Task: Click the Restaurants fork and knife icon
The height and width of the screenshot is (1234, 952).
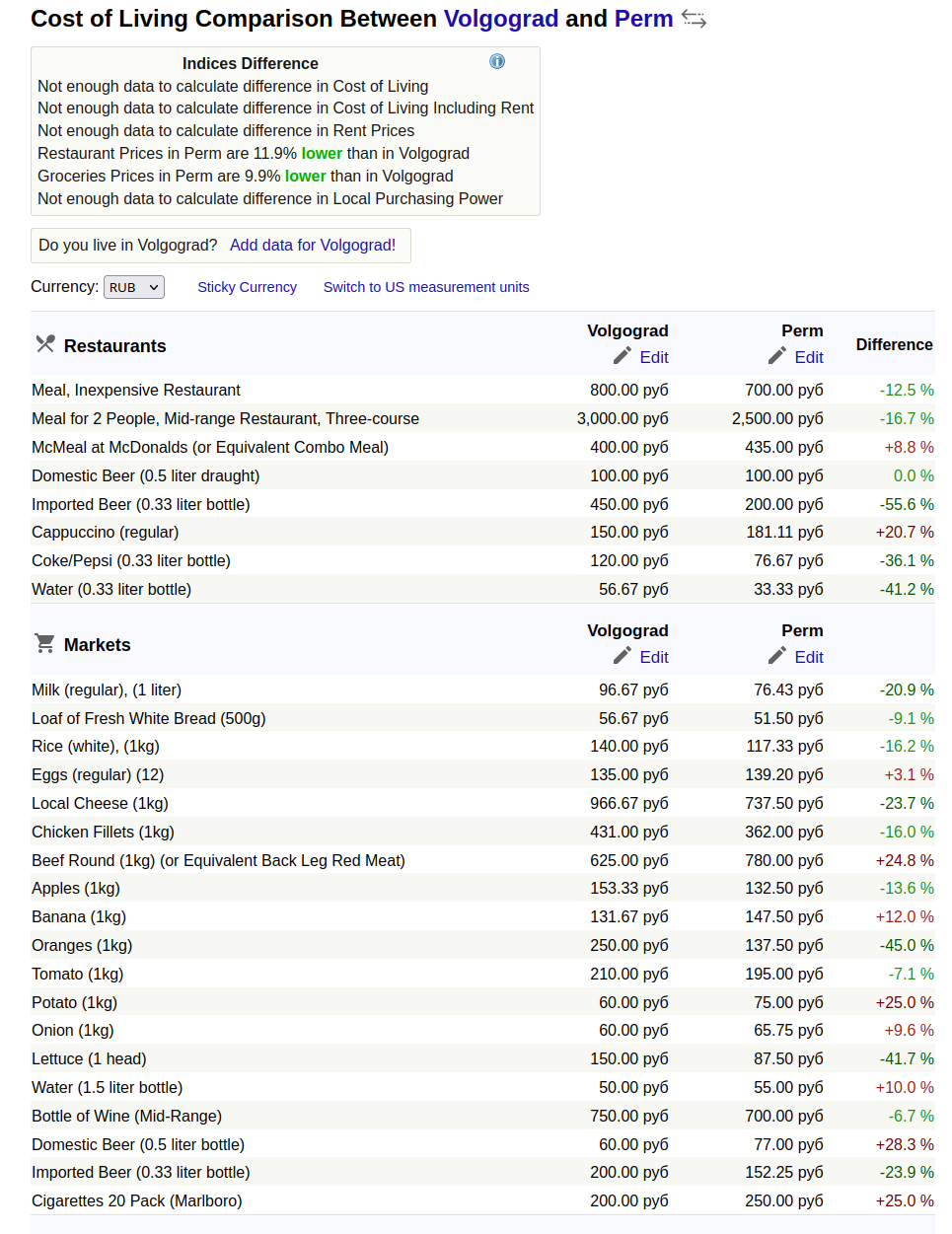Action: 45,344
